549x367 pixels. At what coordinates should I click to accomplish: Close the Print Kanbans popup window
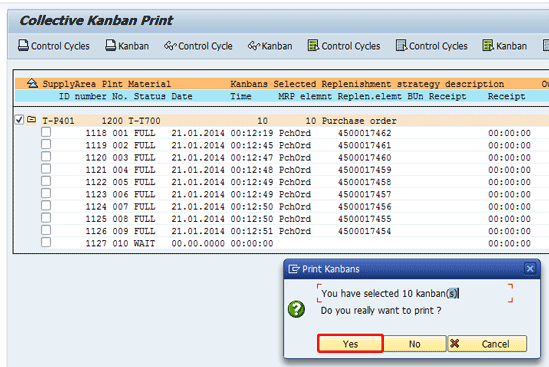(530, 269)
